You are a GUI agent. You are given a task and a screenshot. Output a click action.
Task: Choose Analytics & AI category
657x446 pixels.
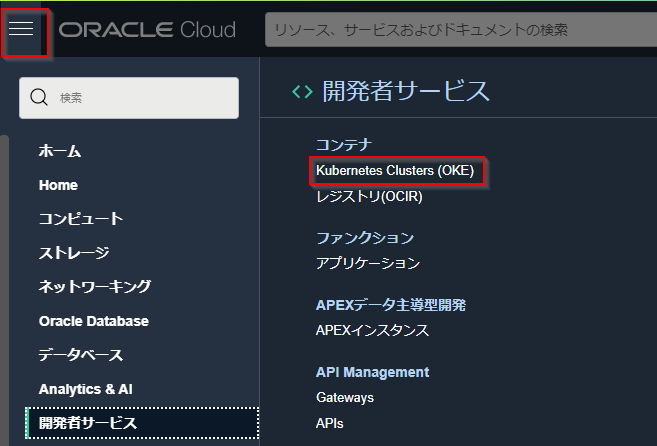click(x=86, y=388)
